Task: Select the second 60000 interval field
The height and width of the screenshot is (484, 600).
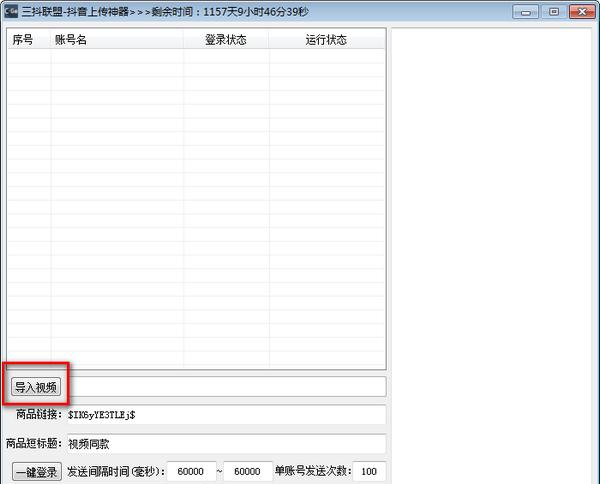Action: [x=248, y=471]
